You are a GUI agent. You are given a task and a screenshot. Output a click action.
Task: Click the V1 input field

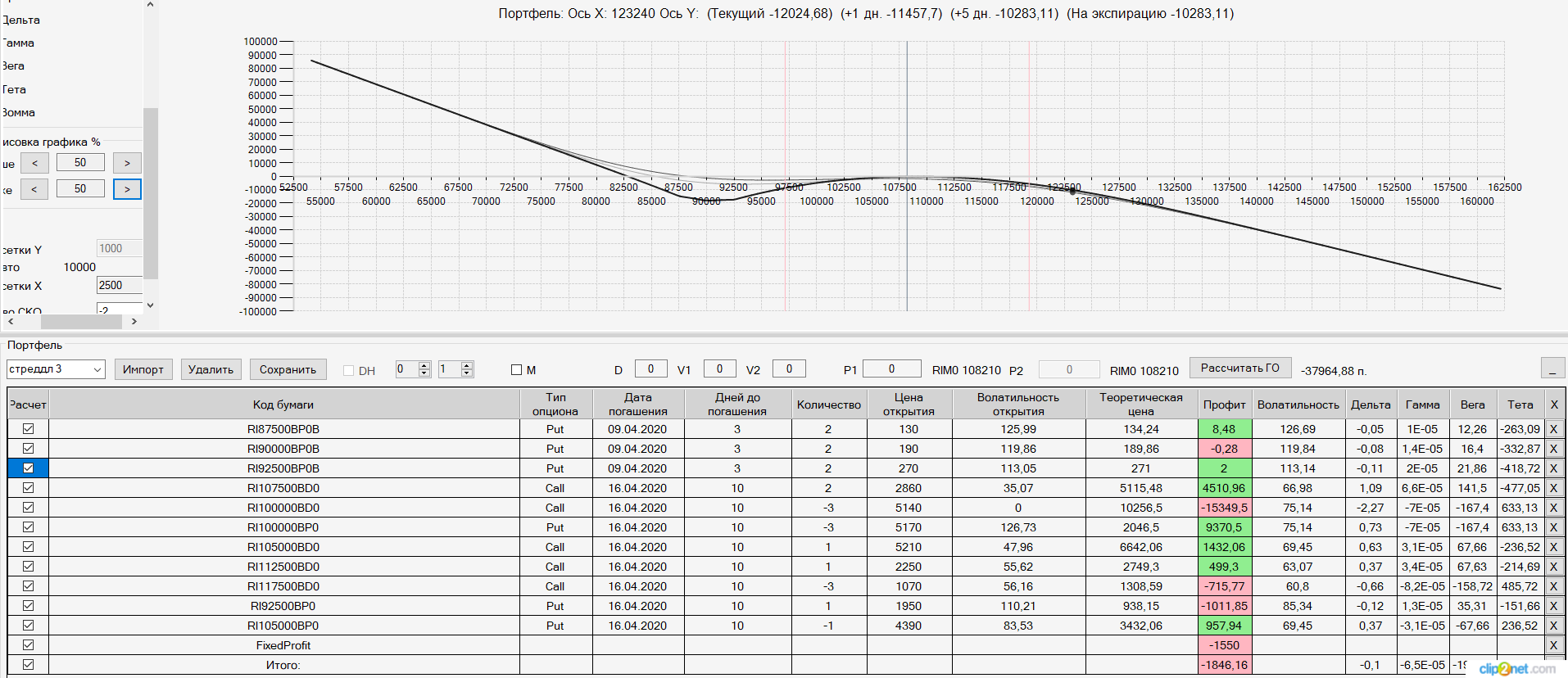[720, 369]
